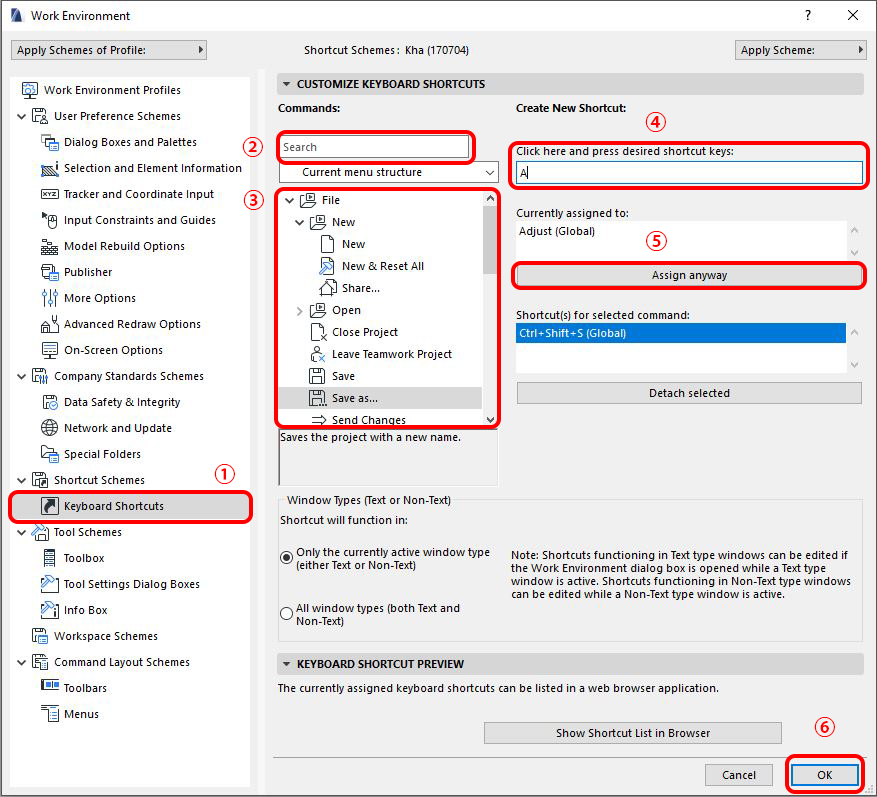This screenshot has width=877, height=797.
Task: Select the Save command in list
Action: click(x=343, y=376)
